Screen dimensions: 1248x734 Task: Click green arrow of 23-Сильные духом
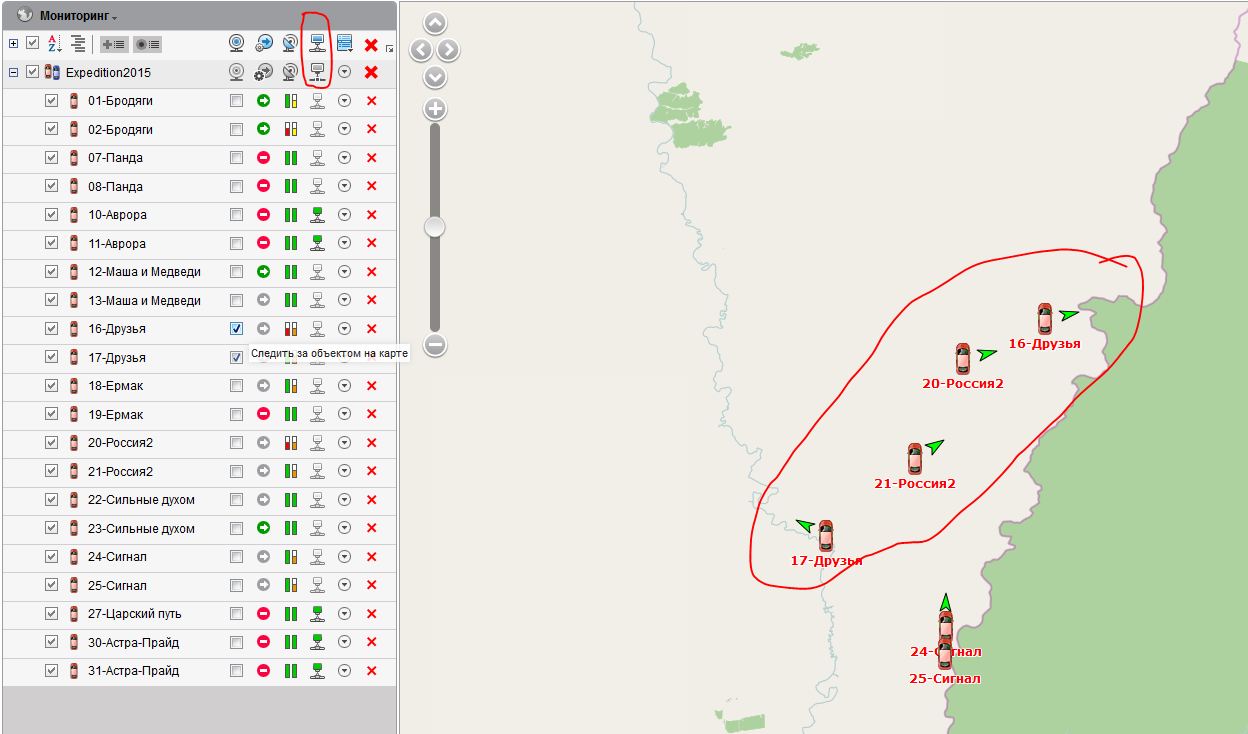(264, 528)
